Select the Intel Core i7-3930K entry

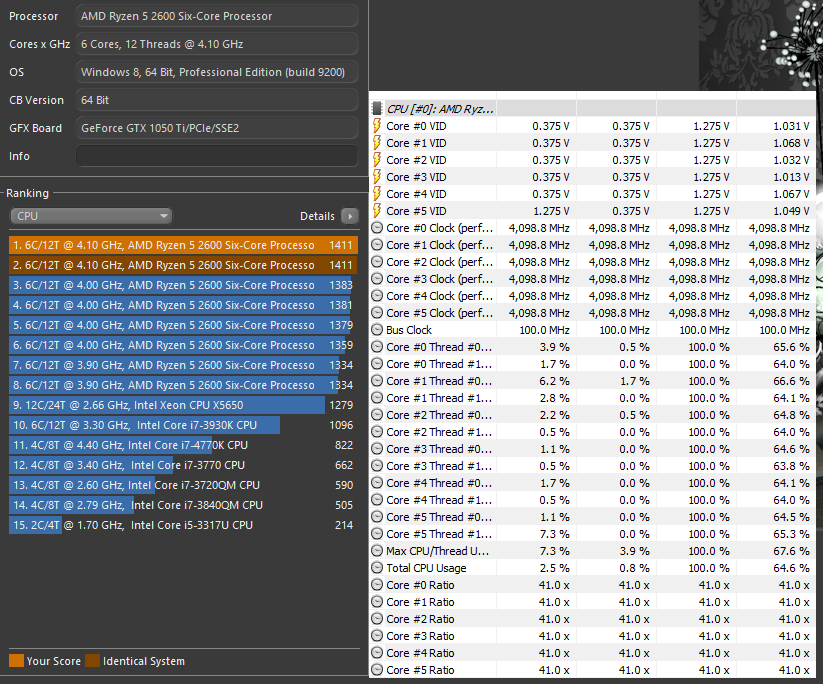[x=183, y=425]
